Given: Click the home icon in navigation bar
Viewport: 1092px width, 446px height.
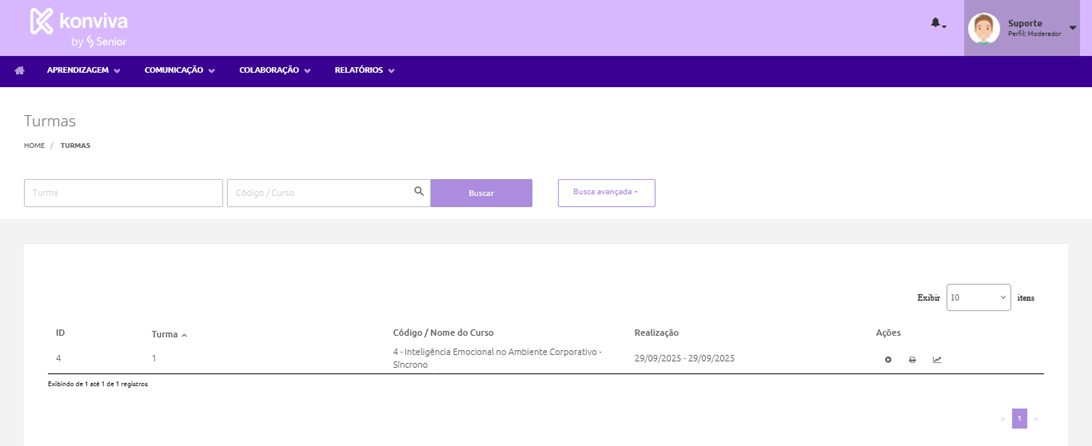Looking at the screenshot, I should 19,71.
